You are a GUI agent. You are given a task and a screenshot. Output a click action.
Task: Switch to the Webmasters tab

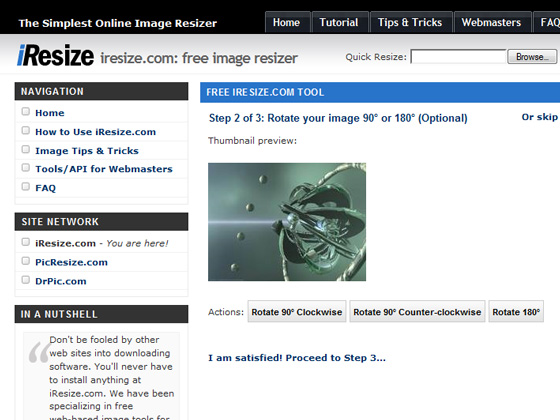492,22
